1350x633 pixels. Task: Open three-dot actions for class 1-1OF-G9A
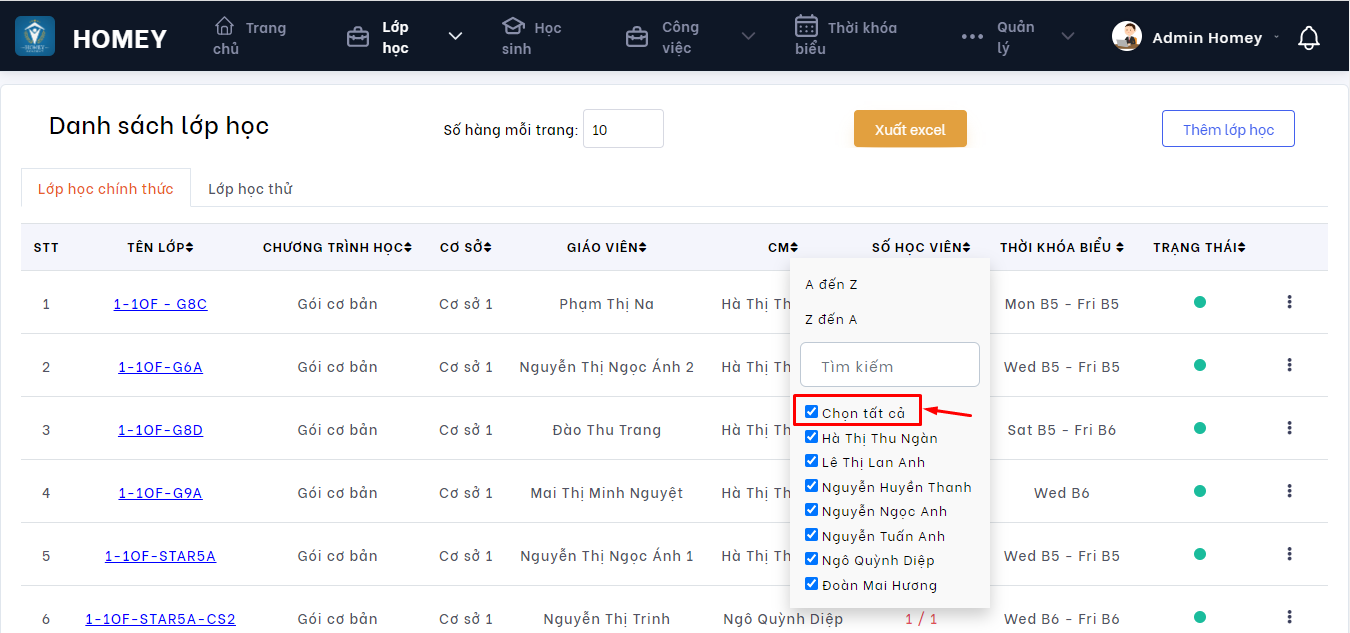[1289, 491]
